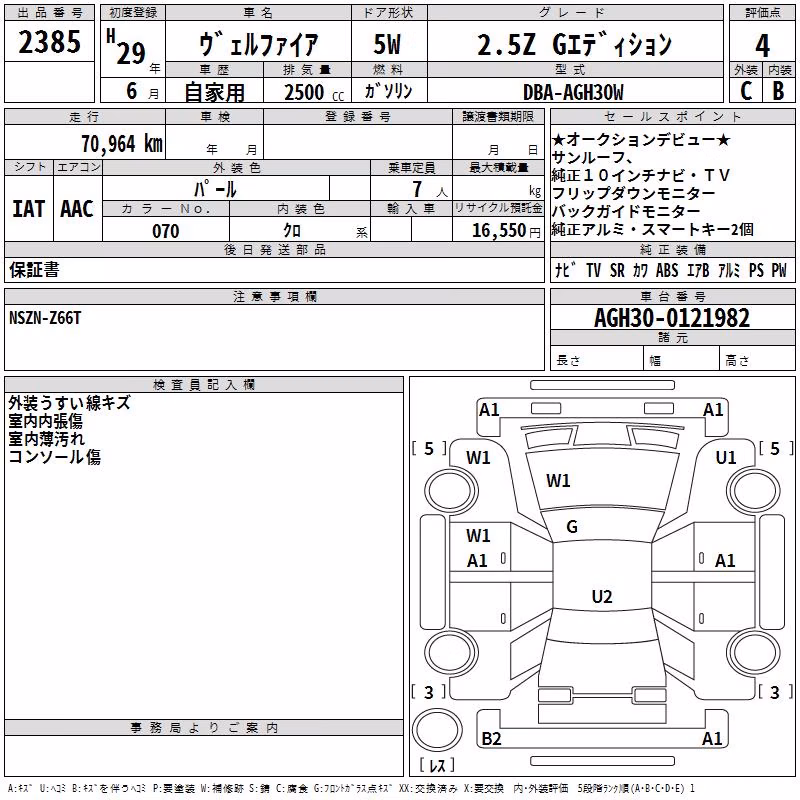Click the seating capacity 7人
The height and width of the screenshot is (800, 800).
[x=430, y=189]
